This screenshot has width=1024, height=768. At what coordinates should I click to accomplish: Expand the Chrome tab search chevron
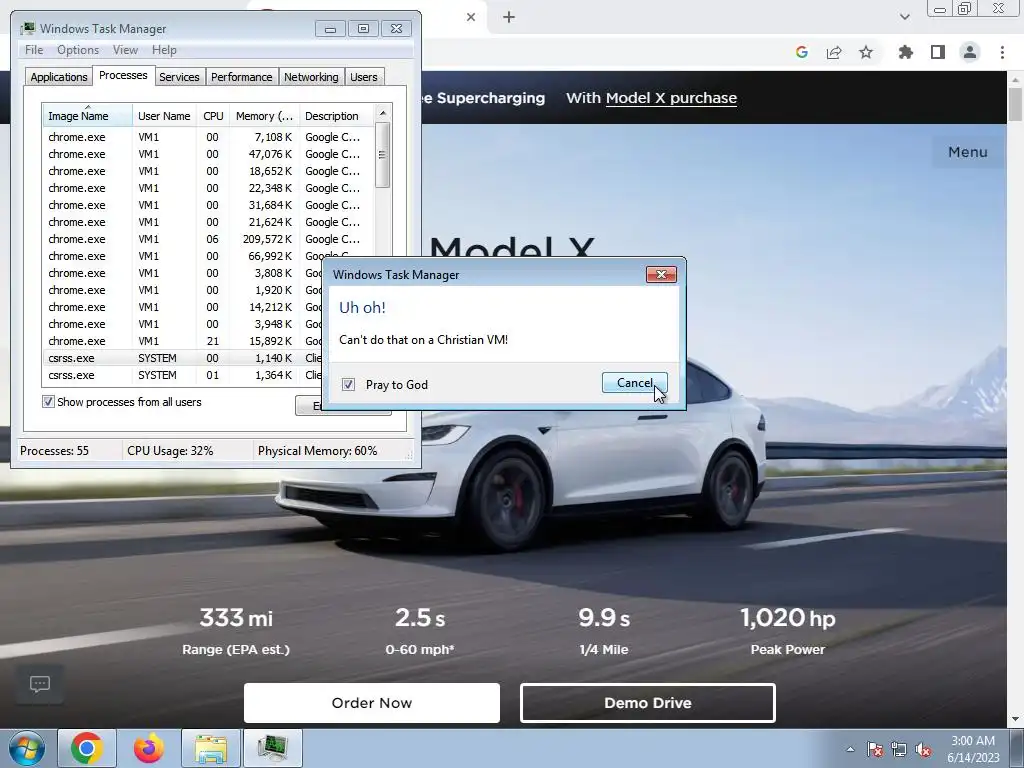(904, 17)
